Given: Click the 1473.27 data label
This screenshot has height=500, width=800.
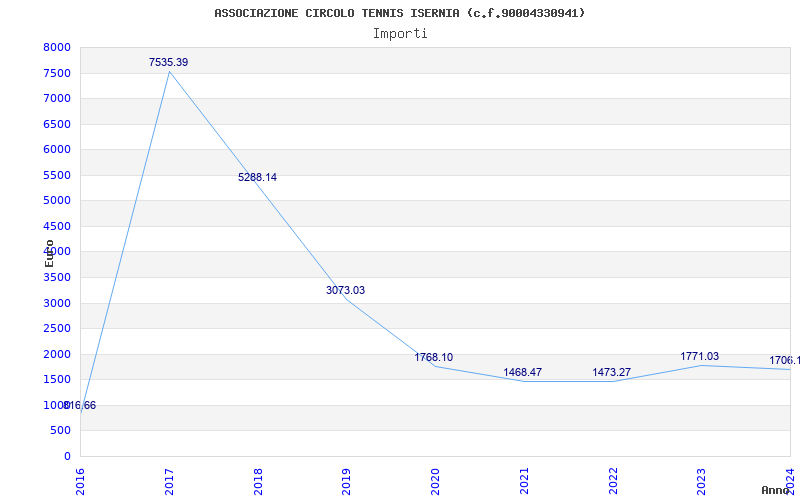Looking at the screenshot, I should pos(611,372).
